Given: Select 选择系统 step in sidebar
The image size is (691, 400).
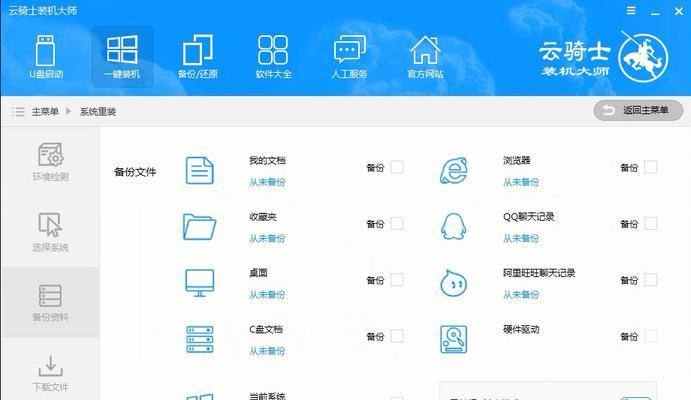Looking at the screenshot, I should [x=50, y=232].
